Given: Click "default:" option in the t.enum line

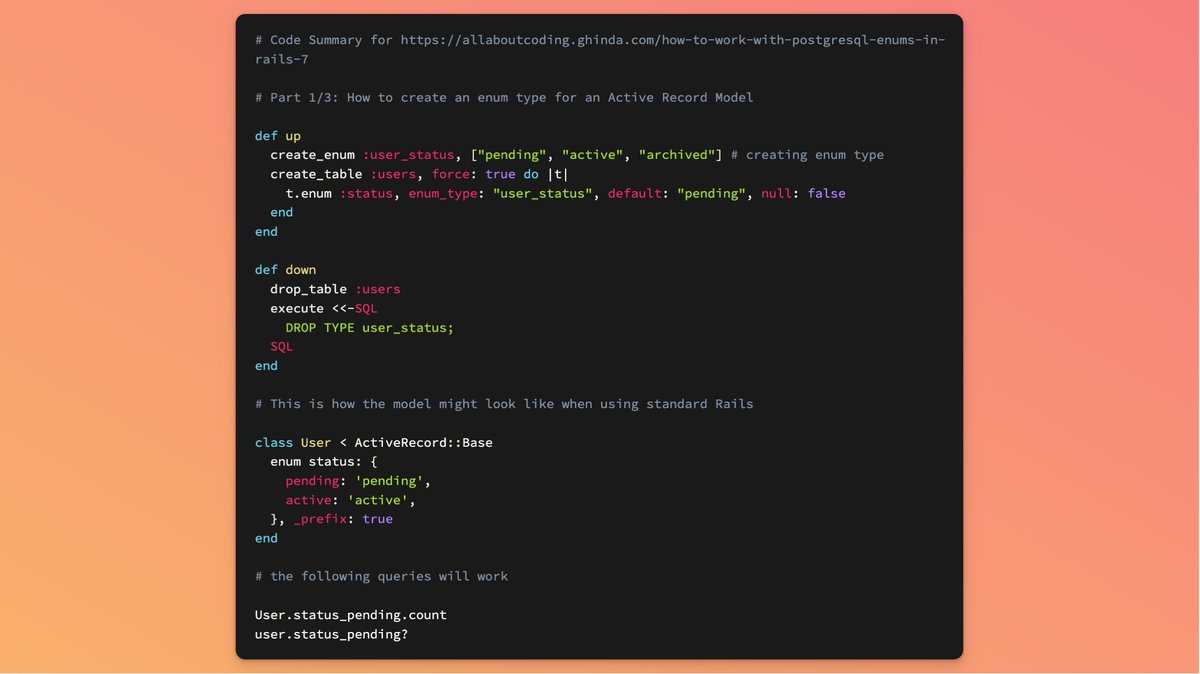Looking at the screenshot, I should pyautogui.click(x=638, y=193).
